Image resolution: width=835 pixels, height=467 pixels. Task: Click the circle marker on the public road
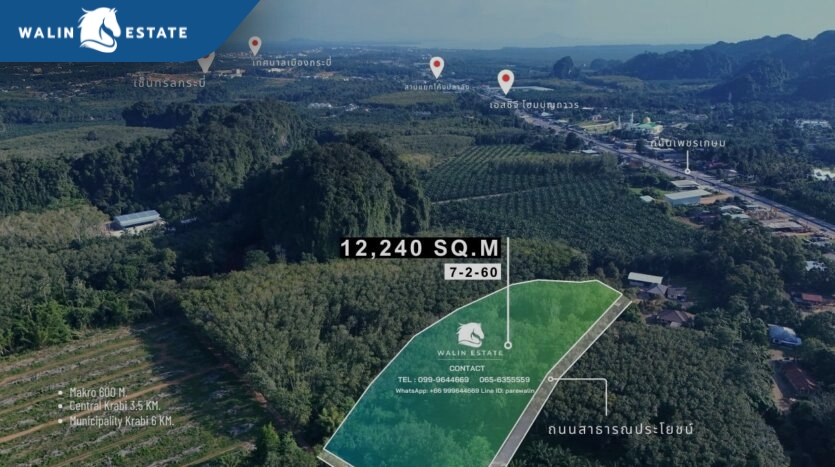click(550, 379)
